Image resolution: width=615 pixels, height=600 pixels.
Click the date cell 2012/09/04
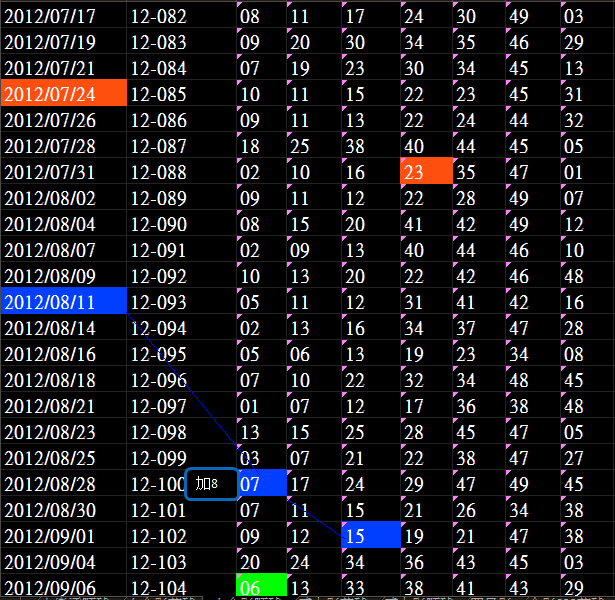[x=51, y=562]
